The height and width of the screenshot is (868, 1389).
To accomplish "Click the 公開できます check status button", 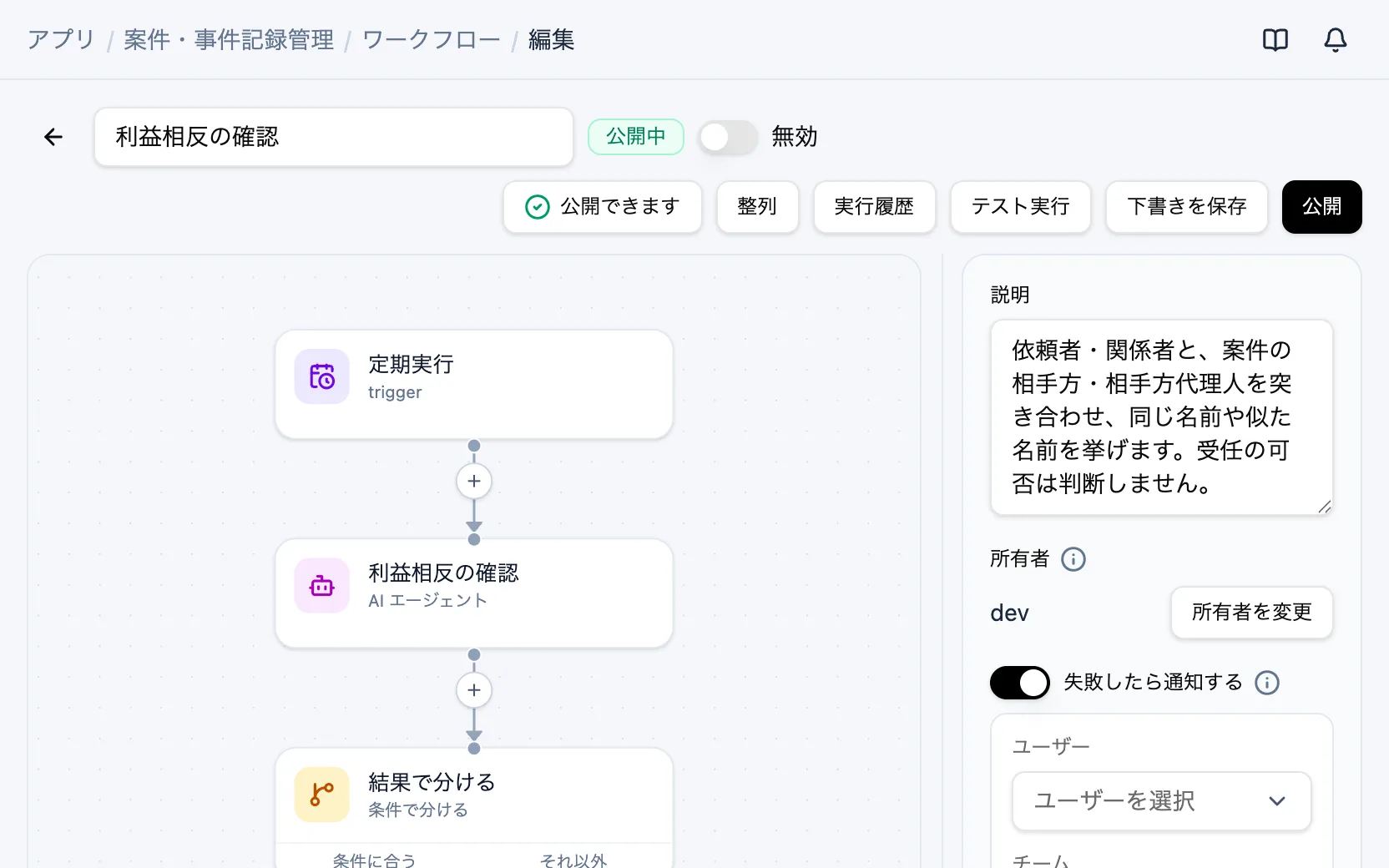I will pos(603,207).
